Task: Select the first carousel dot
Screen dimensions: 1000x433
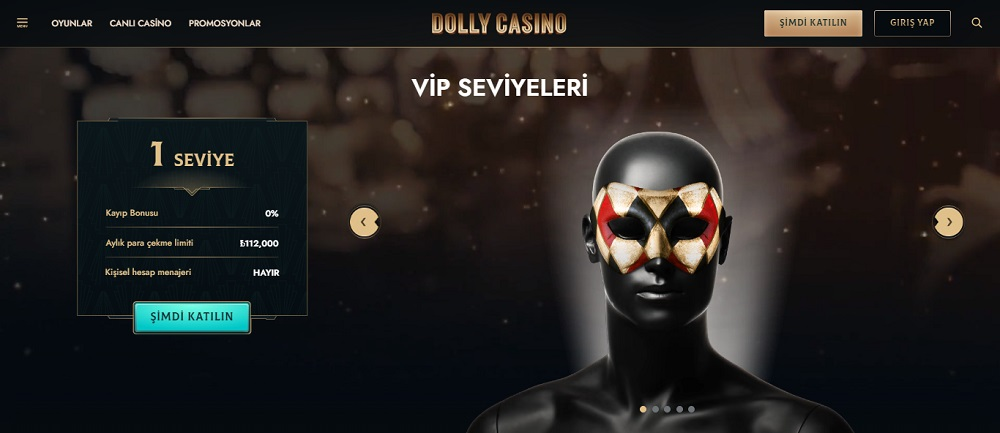Action: point(643,409)
